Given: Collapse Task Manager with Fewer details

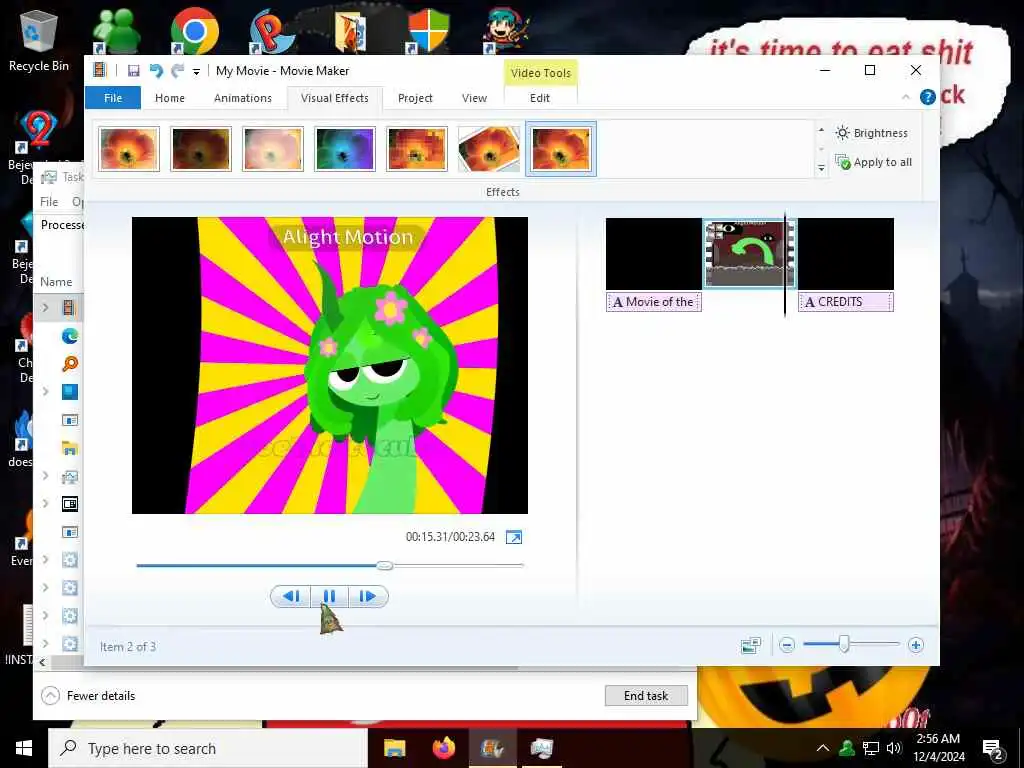Looking at the screenshot, I should coord(89,696).
